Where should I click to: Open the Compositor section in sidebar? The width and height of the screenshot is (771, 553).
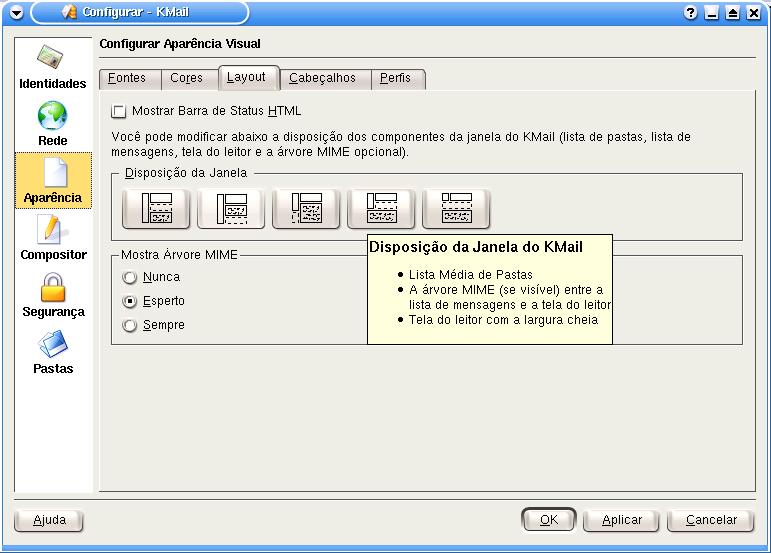click(53, 237)
